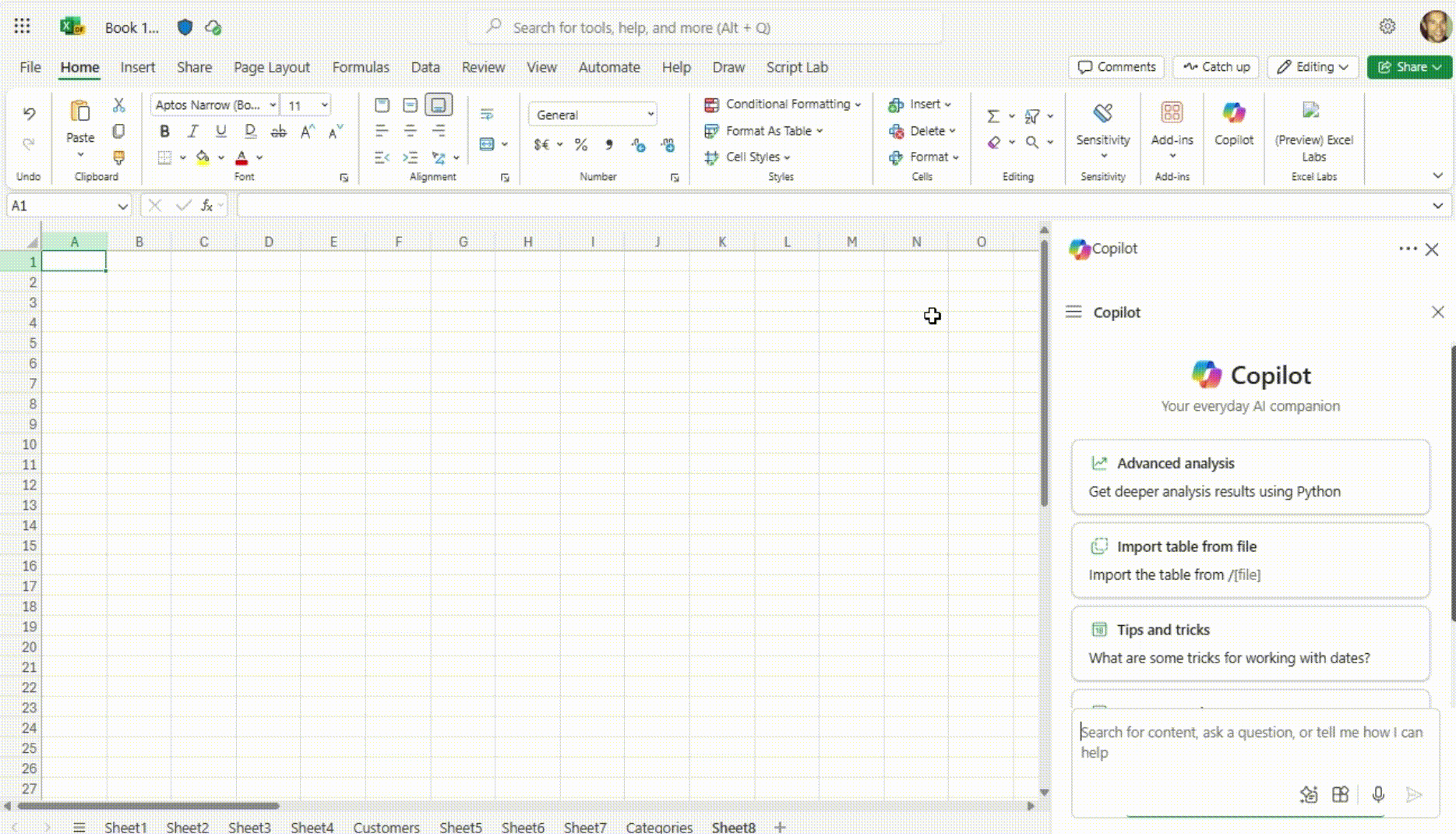This screenshot has width=1456, height=834.
Task: Expand the font size dropdown
Action: [324, 105]
